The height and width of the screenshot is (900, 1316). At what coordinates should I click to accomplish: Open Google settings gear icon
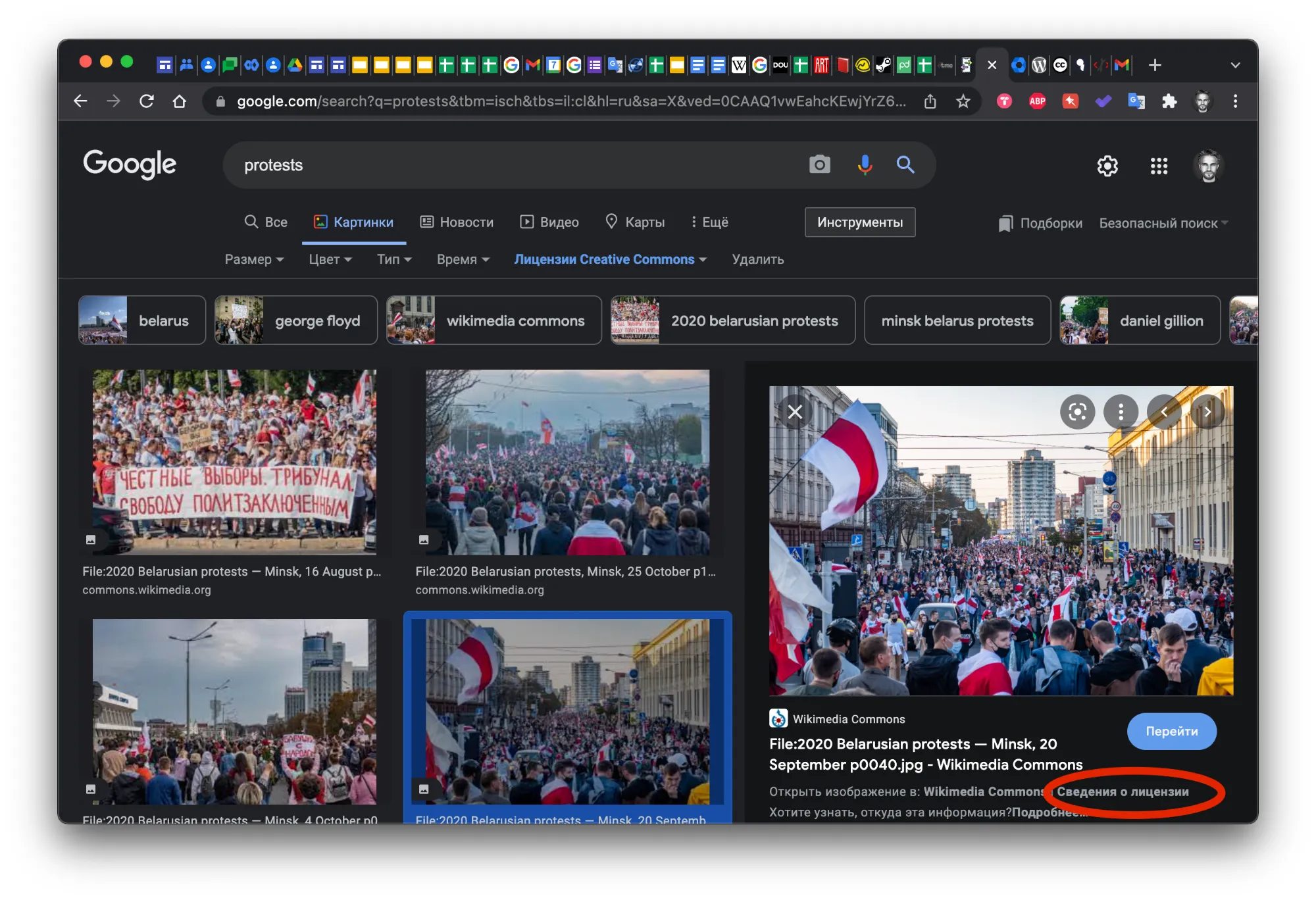(1107, 166)
